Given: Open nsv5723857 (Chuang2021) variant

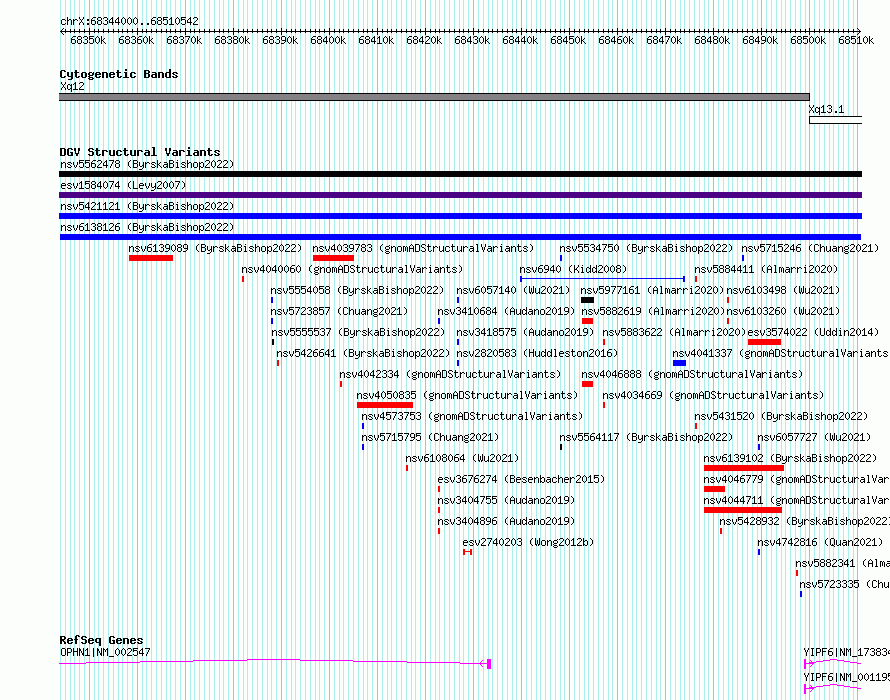Looking at the screenshot, I should 339,312.
